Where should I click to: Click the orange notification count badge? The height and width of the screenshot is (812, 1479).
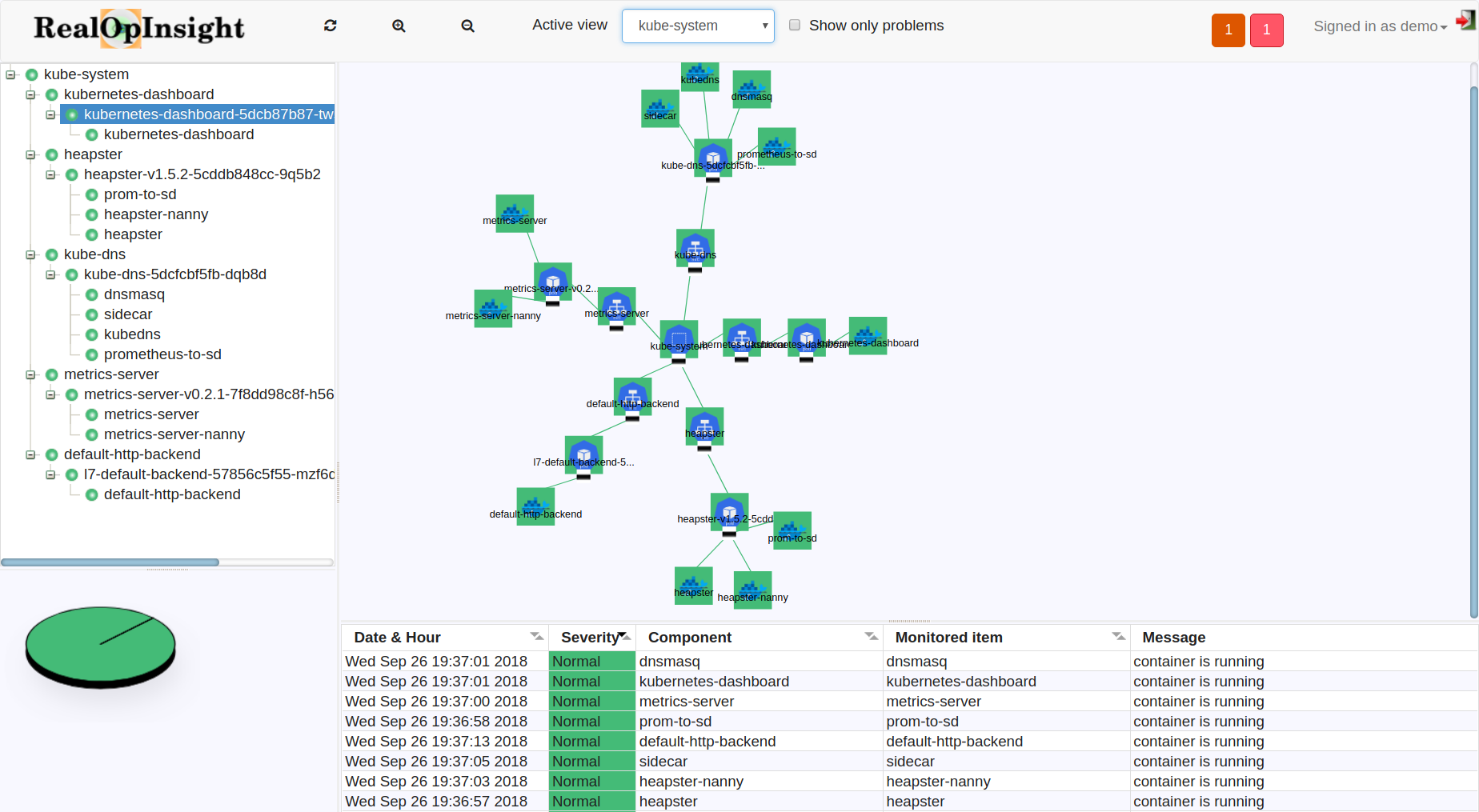(x=1228, y=30)
